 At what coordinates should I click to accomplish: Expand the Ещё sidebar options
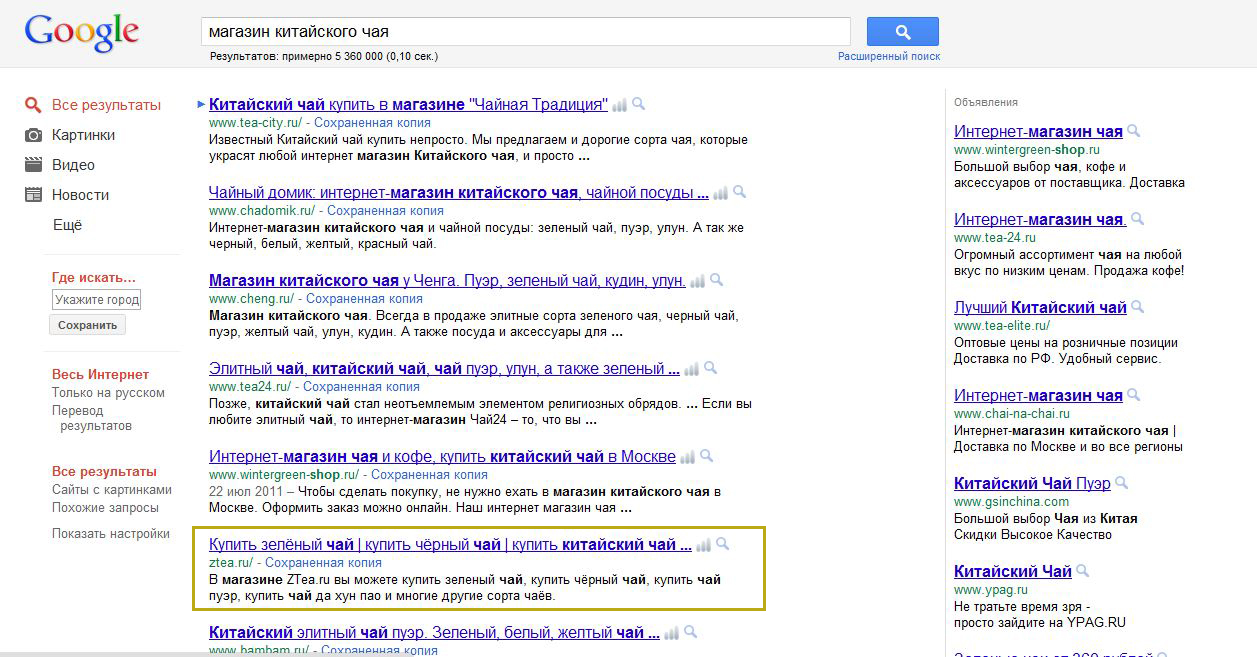click(67, 225)
